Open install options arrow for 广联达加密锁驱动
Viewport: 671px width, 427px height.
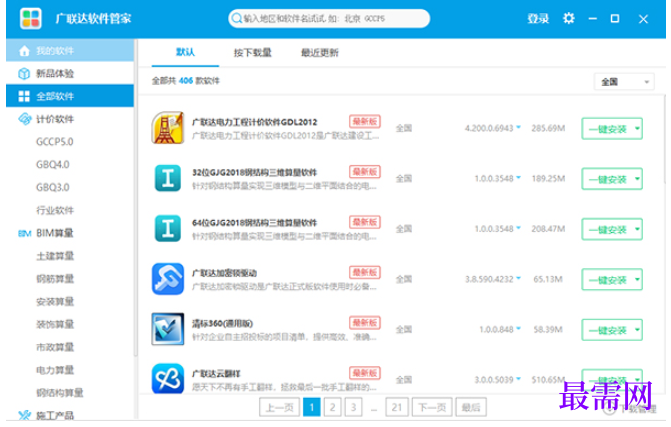tap(637, 279)
